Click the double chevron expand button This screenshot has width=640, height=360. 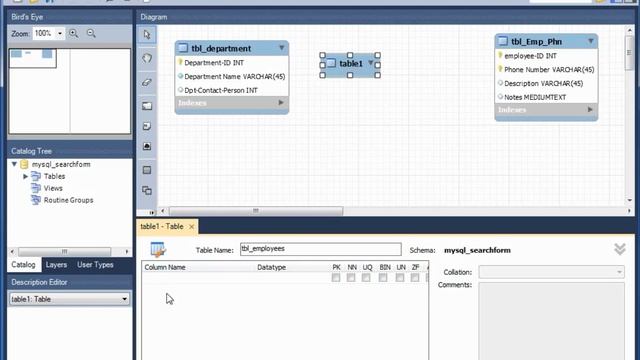pos(620,249)
